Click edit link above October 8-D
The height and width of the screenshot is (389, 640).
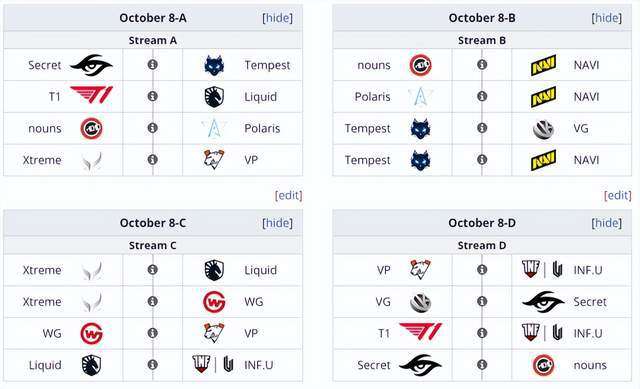(x=618, y=196)
